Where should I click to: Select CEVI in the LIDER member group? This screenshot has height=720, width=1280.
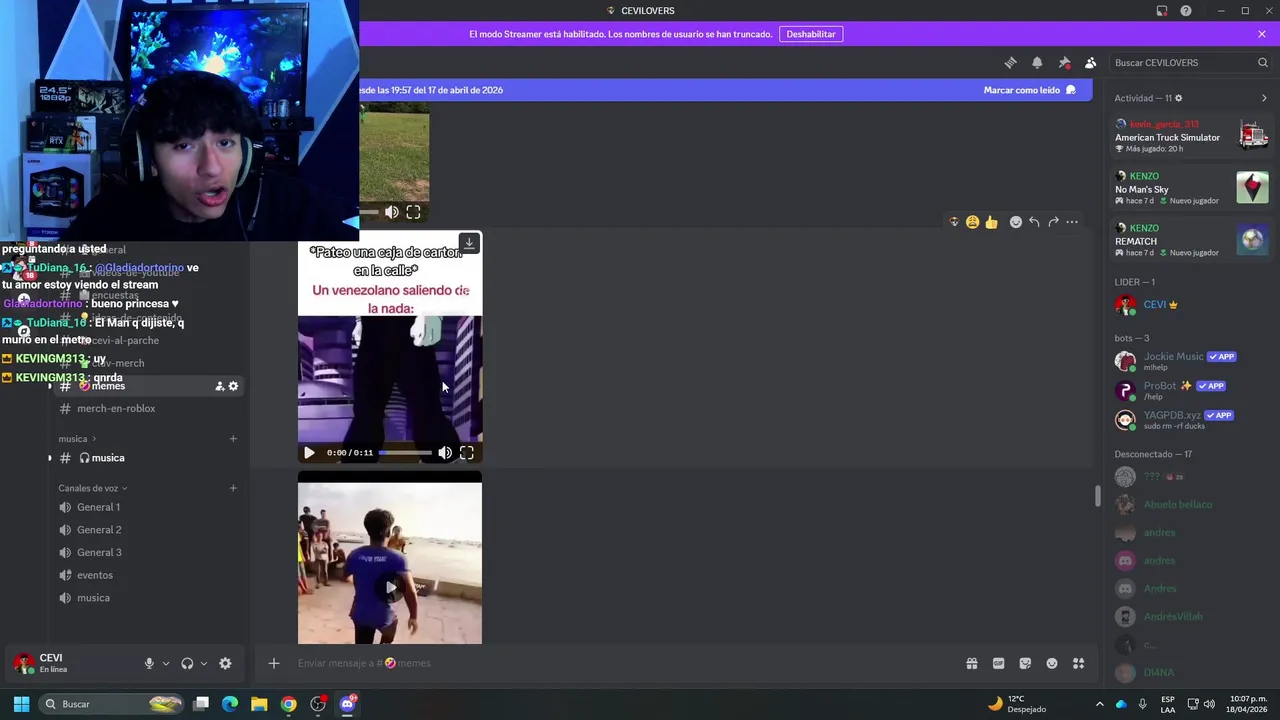pos(1192,305)
